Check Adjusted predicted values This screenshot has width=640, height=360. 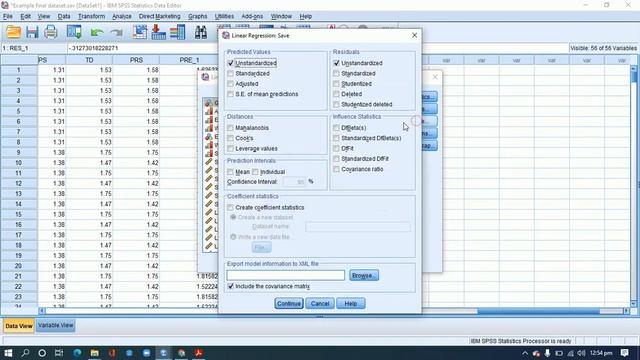[x=231, y=84]
